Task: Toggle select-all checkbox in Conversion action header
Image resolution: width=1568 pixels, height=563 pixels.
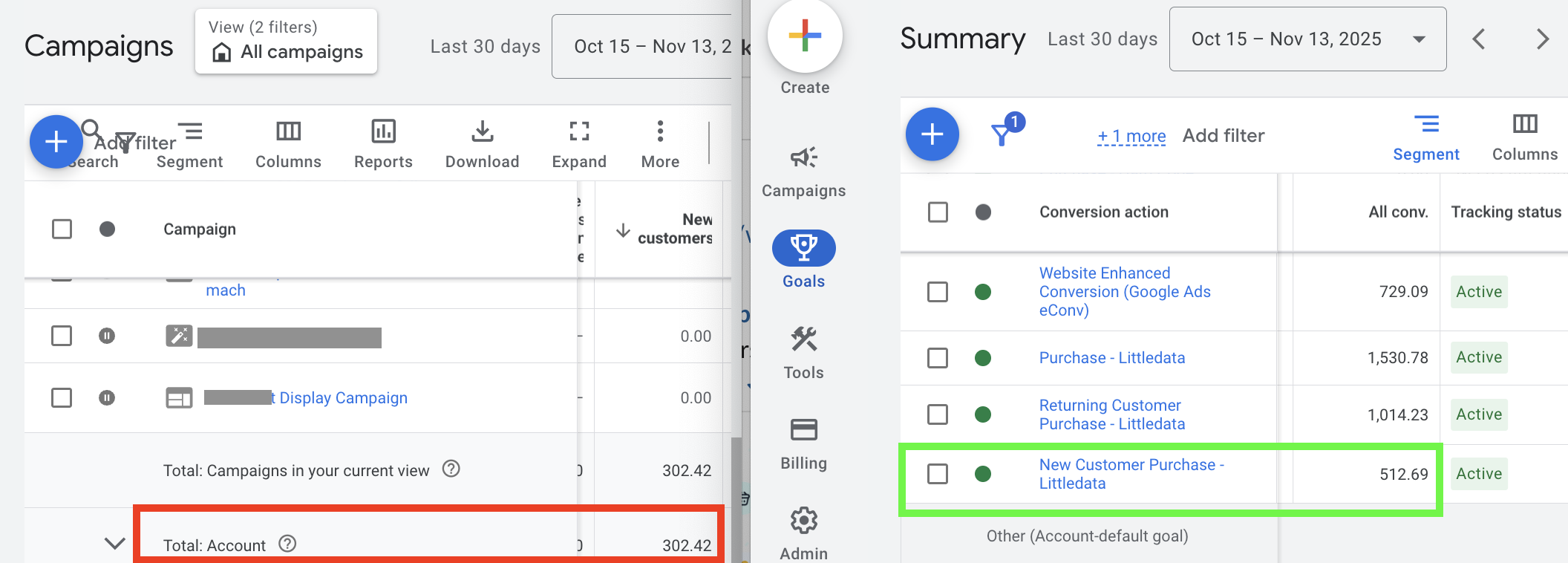Action: 938,212
